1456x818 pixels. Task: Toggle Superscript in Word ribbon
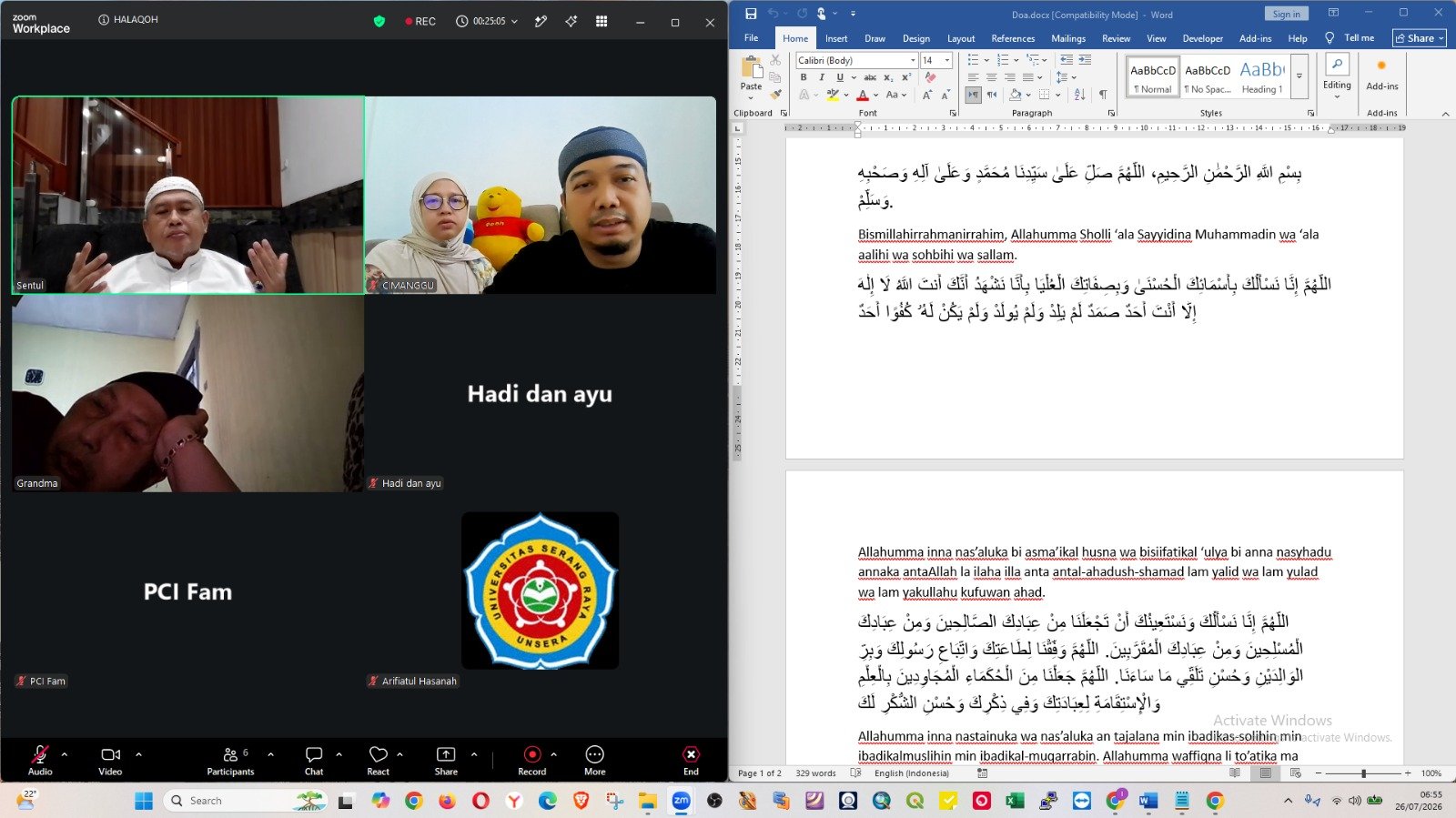pos(906,77)
